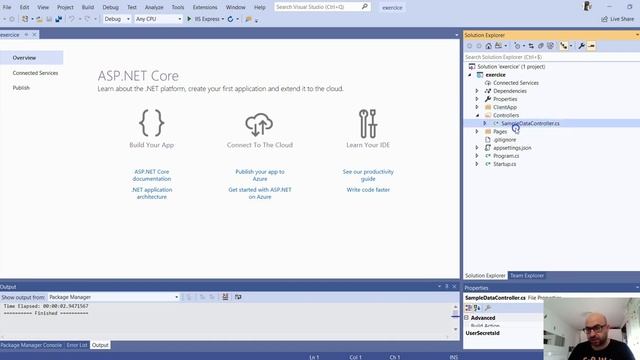The image size is (640, 360).
Task: Click the Open File folder icon
Action: [x=39, y=19]
